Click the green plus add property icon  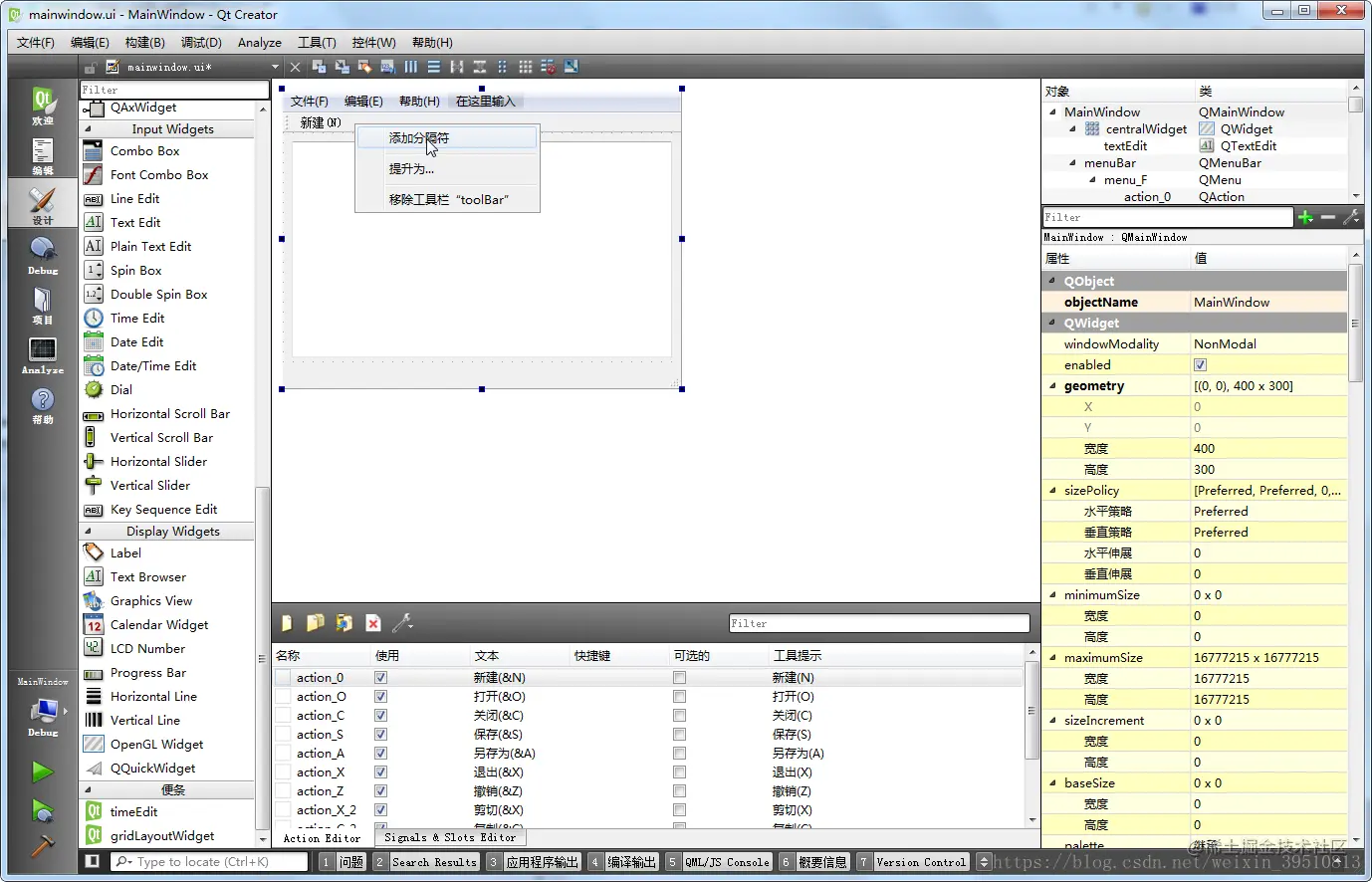(x=1305, y=217)
